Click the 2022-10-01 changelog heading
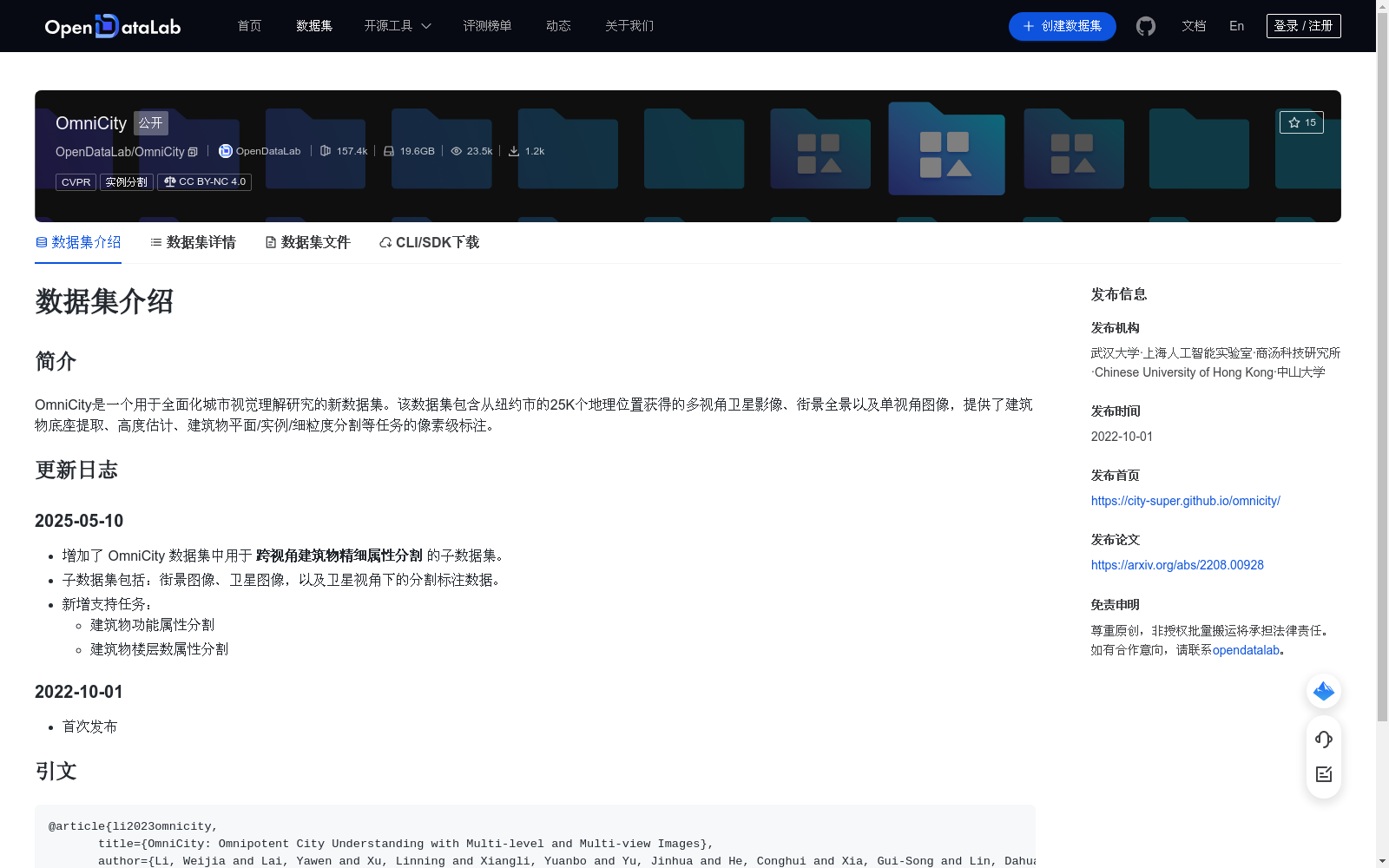1389x868 pixels. [x=79, y=692]
